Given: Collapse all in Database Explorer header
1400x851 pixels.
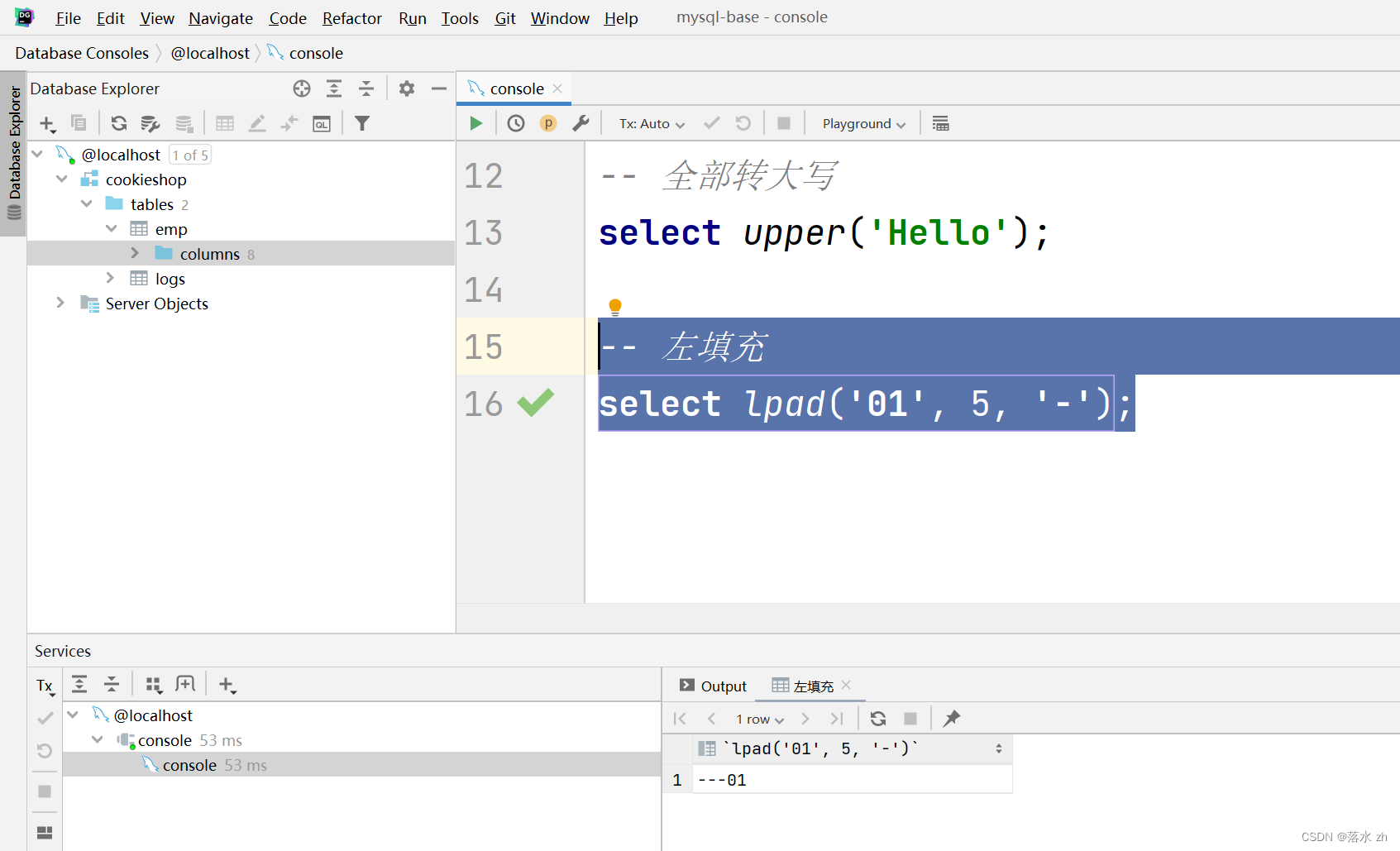Looking at the screenshot, I should 366,88.
